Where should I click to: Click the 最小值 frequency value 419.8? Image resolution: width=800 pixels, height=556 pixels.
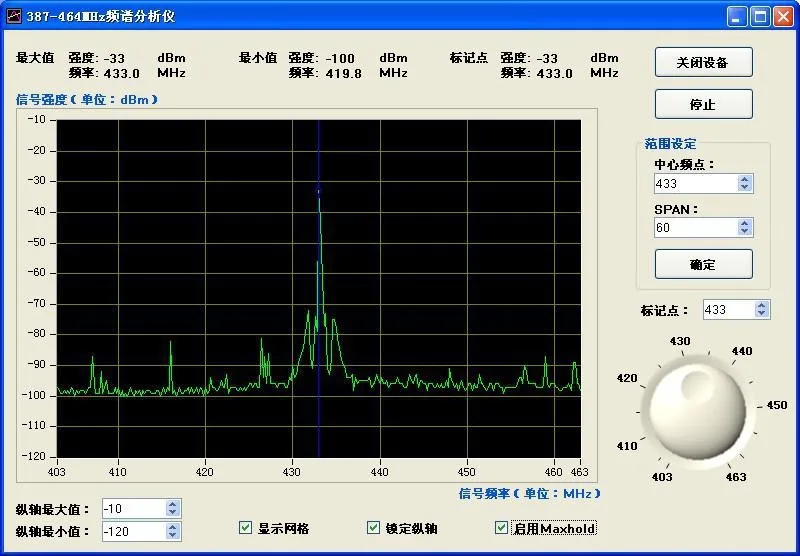point(344,73)
